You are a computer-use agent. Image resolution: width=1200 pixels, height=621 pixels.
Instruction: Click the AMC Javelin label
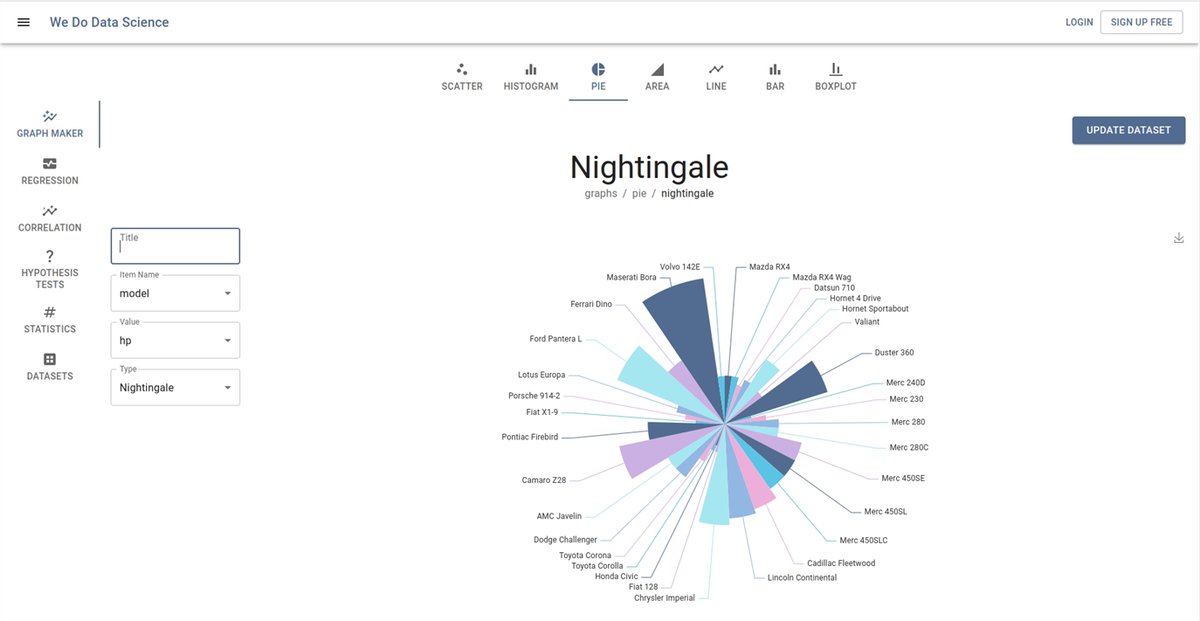tap(559, 516)
